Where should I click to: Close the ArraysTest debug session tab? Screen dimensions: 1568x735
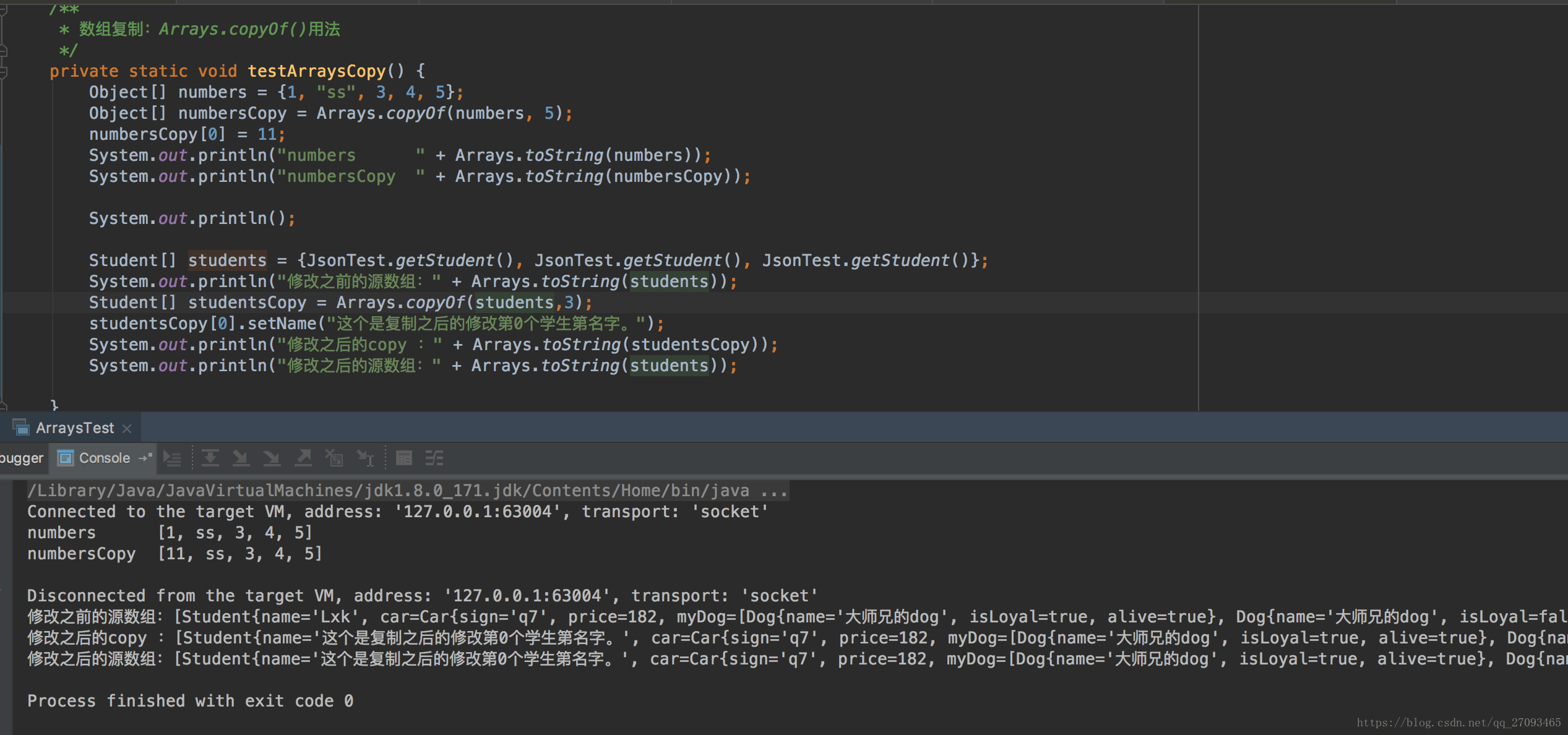[127, 428]
